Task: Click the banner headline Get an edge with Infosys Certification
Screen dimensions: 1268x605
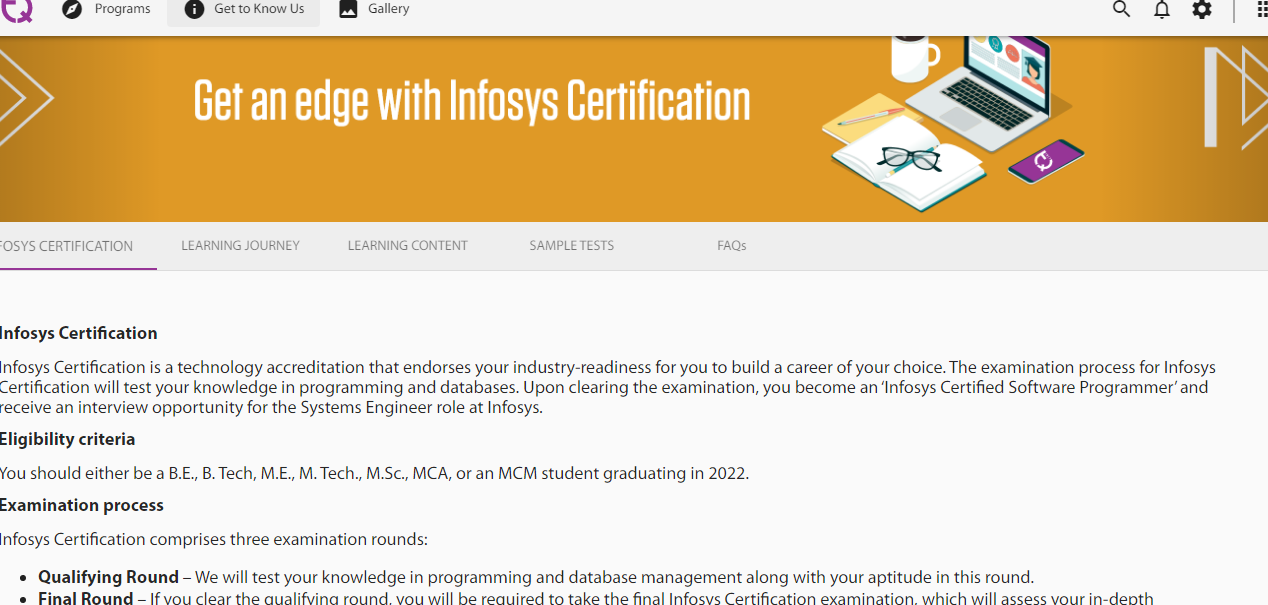Action: pos(472,100)
